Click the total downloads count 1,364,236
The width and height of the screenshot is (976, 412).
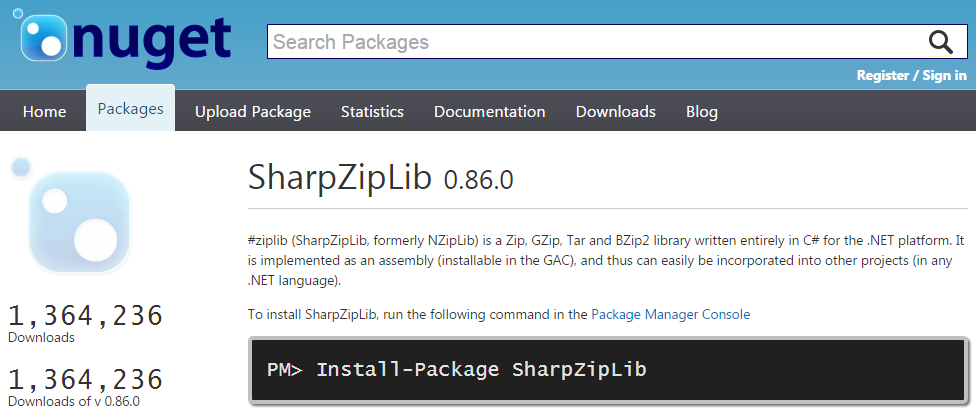tap(85, 316)
